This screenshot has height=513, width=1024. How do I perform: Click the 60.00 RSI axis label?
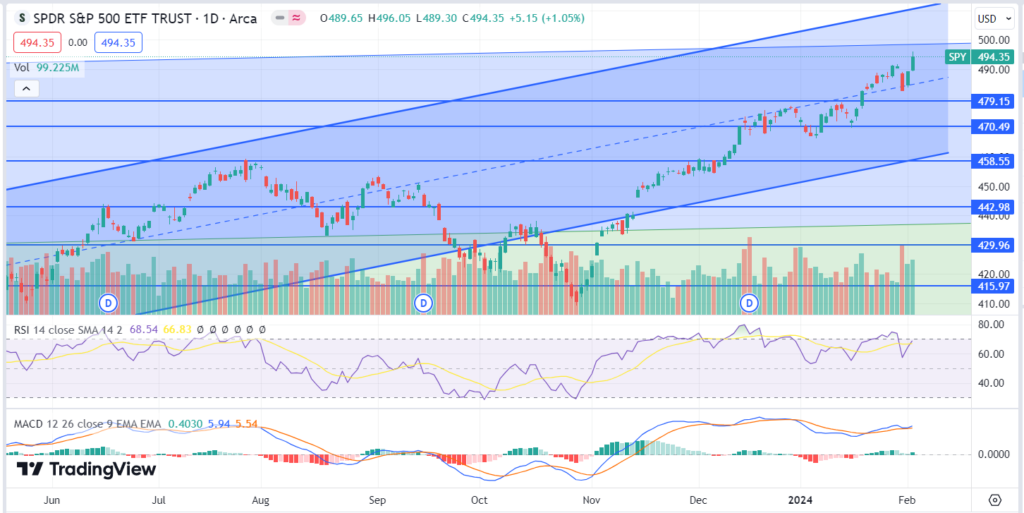pos(993,354)
